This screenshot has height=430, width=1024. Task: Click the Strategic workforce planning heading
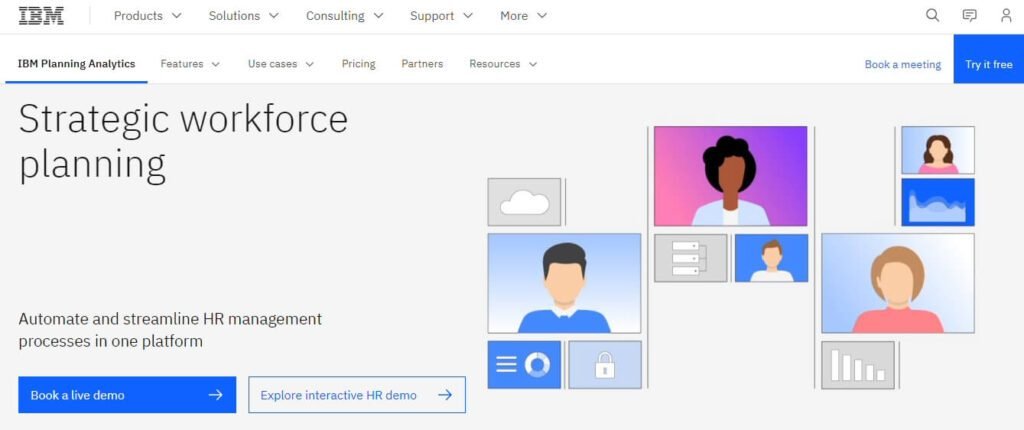(184, 142)
